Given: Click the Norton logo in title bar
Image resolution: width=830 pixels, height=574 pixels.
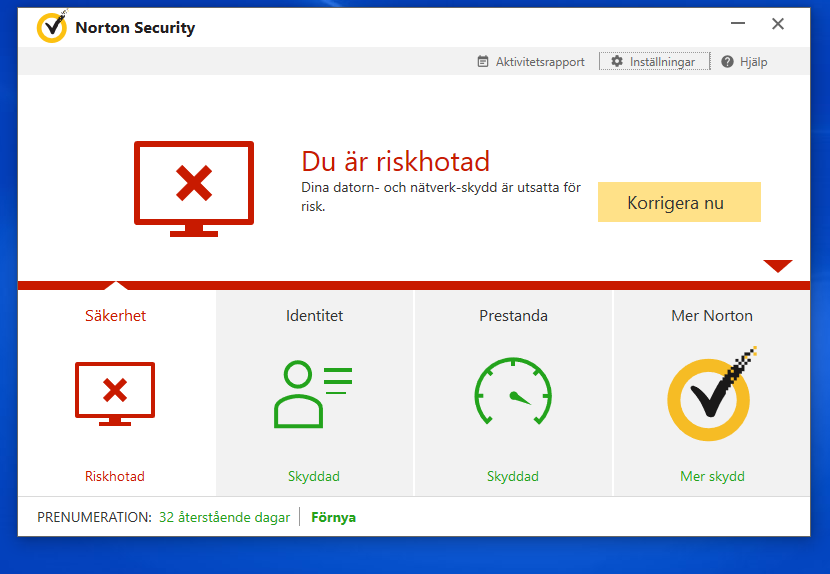Looking at the screenshot, I should click(52, 27).
